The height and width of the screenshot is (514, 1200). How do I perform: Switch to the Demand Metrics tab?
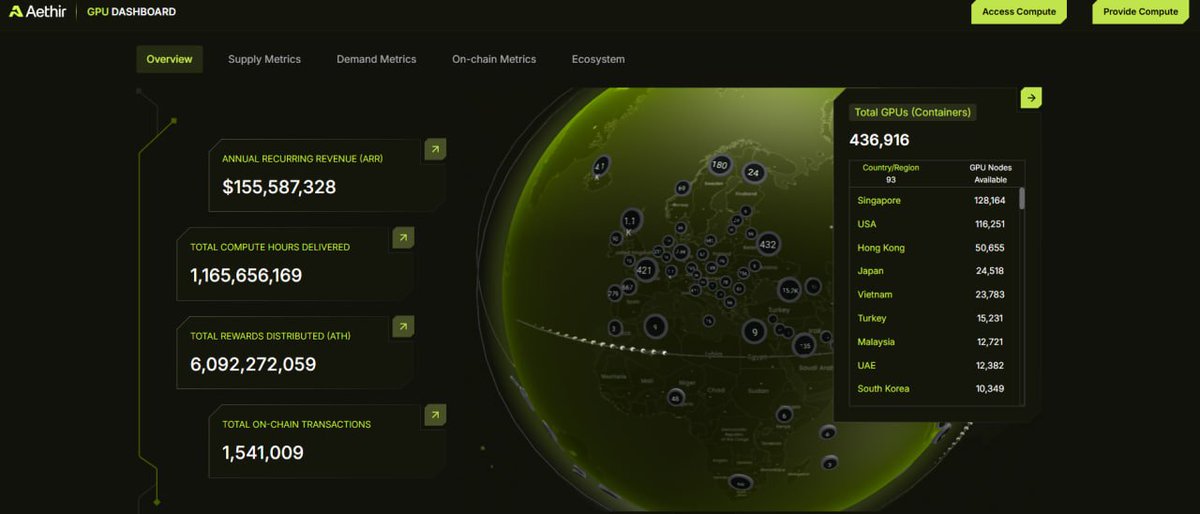pos(376,59)
